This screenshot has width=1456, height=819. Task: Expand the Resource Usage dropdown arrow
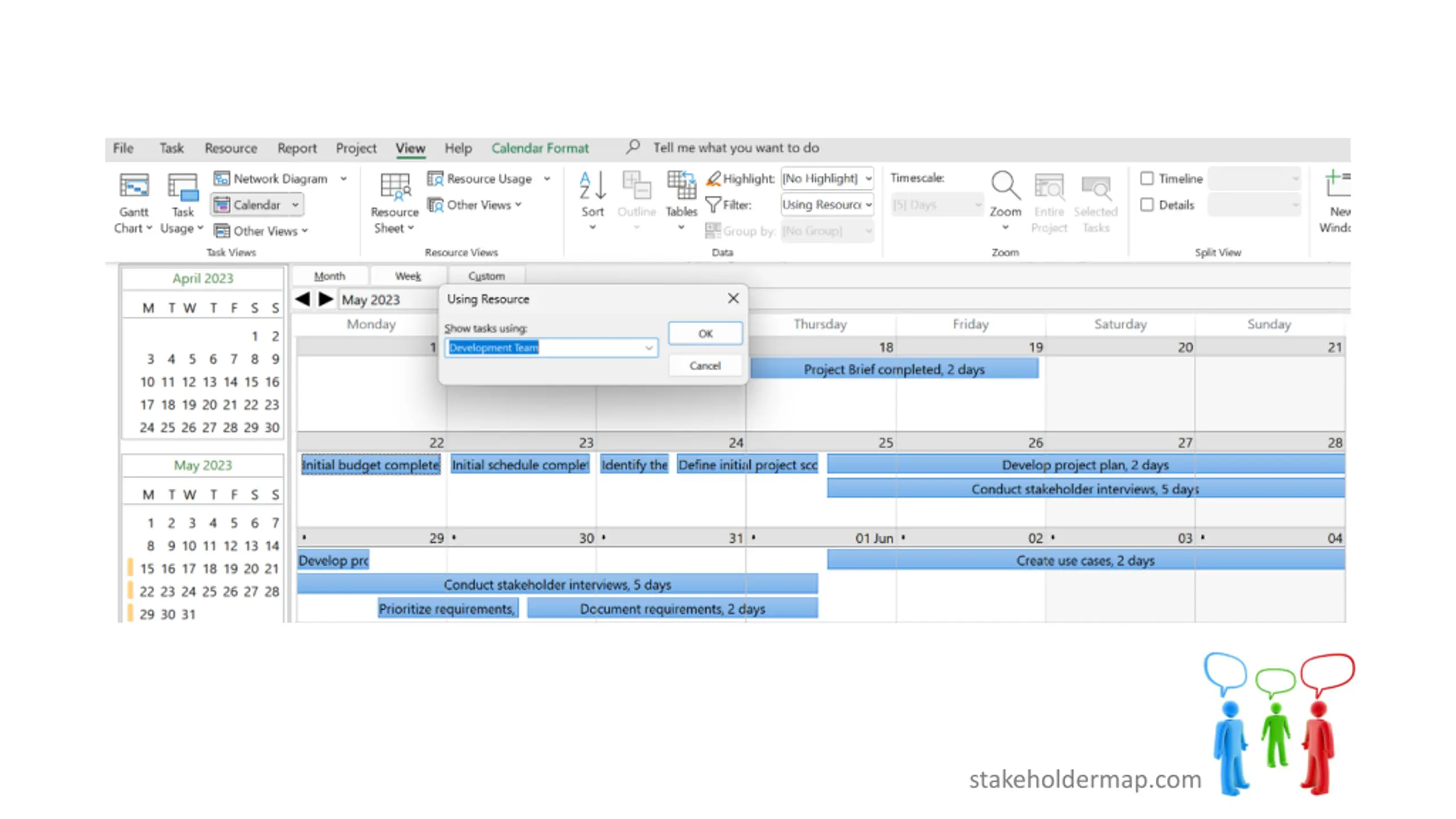(x=547, y=179)
